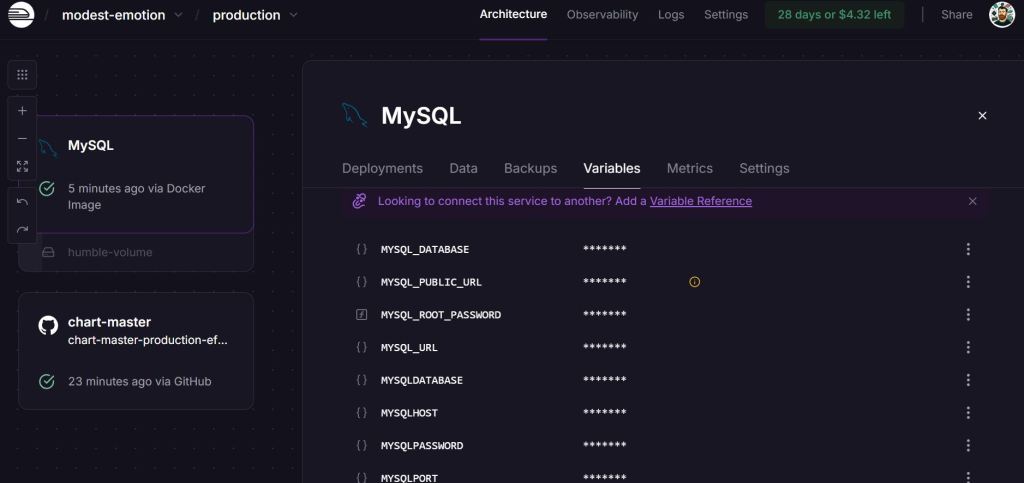Zoom out on the architecture canvas

coord(22,139)
